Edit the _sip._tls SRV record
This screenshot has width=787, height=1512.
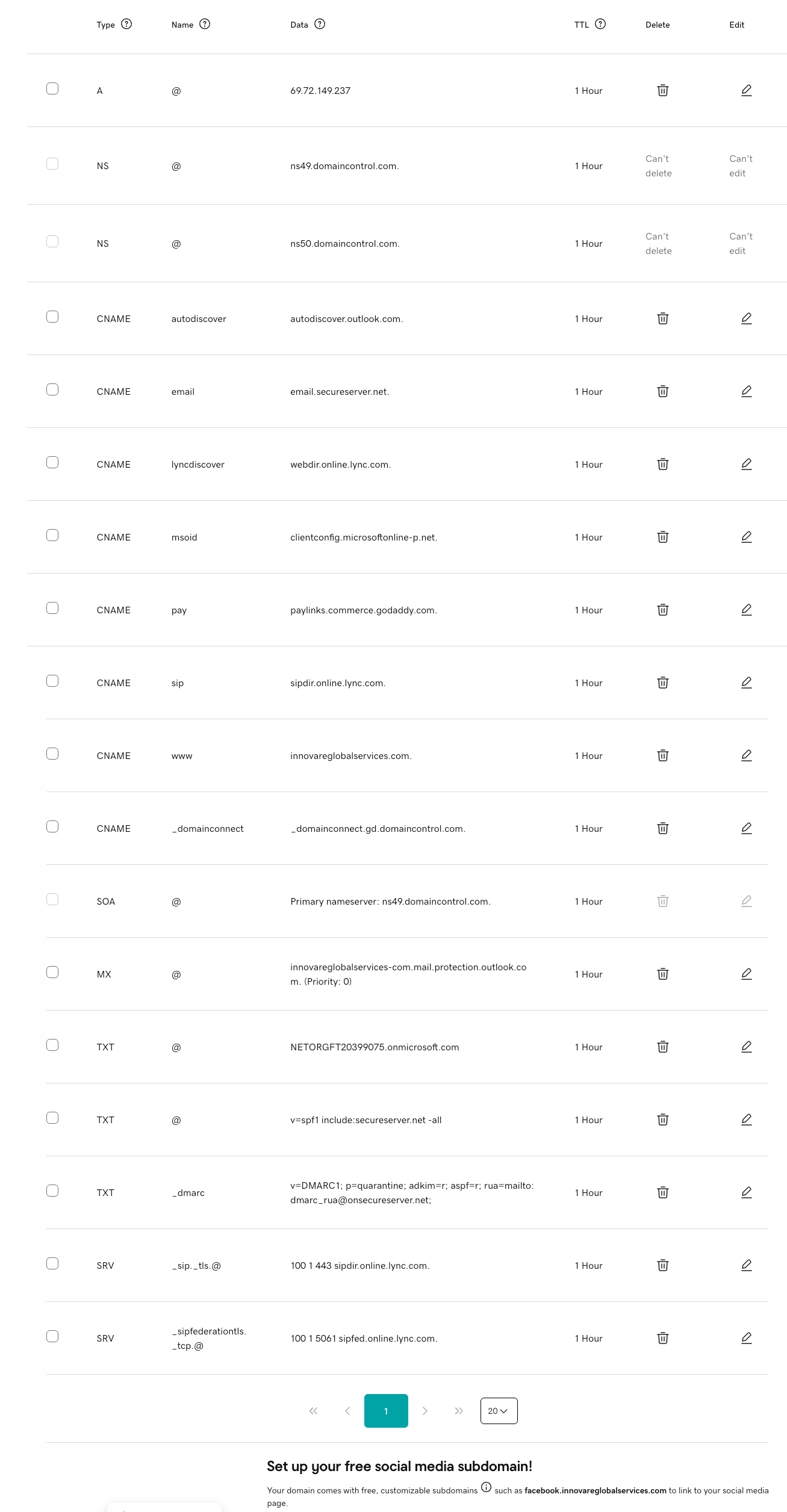point(746,1265)
